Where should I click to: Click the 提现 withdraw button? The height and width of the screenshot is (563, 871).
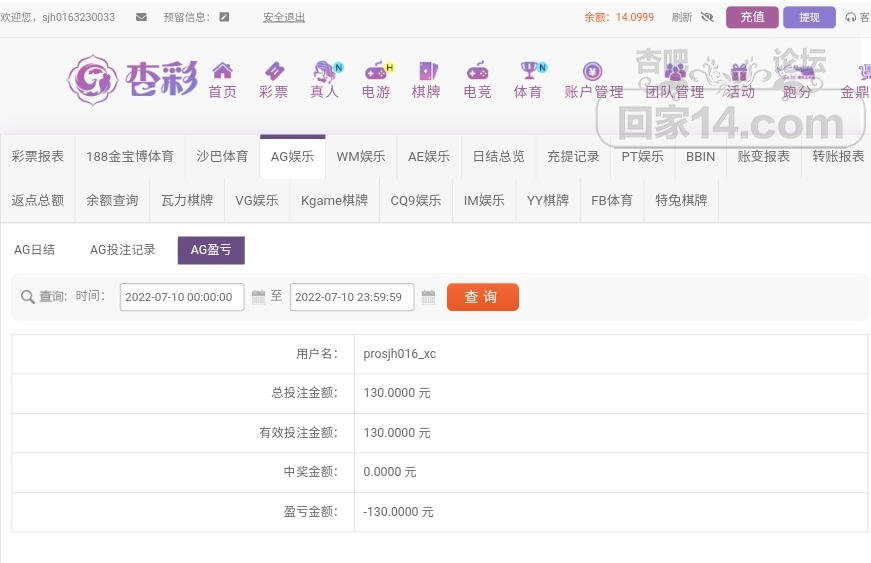809,17
